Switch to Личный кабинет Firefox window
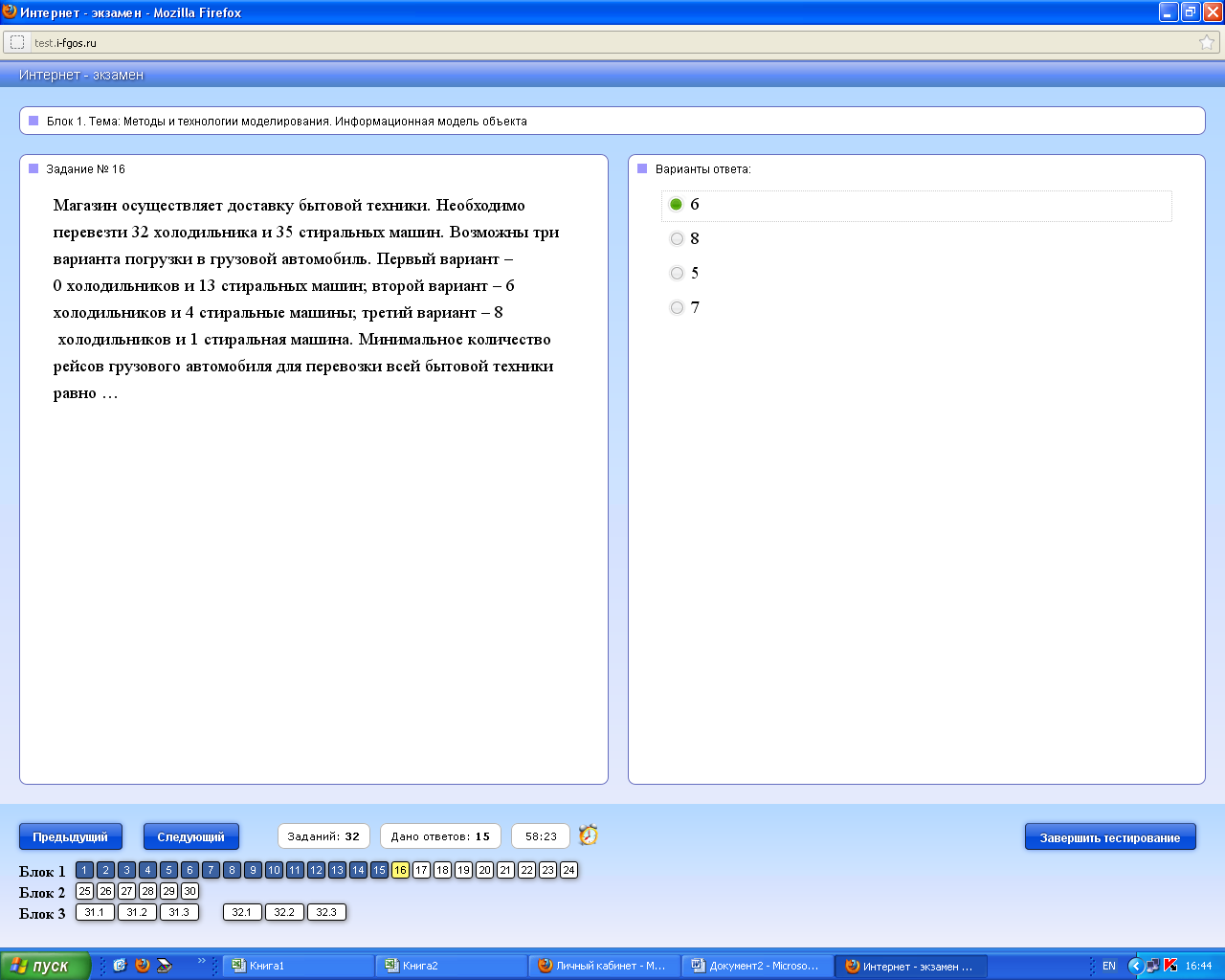 (604, 966)
